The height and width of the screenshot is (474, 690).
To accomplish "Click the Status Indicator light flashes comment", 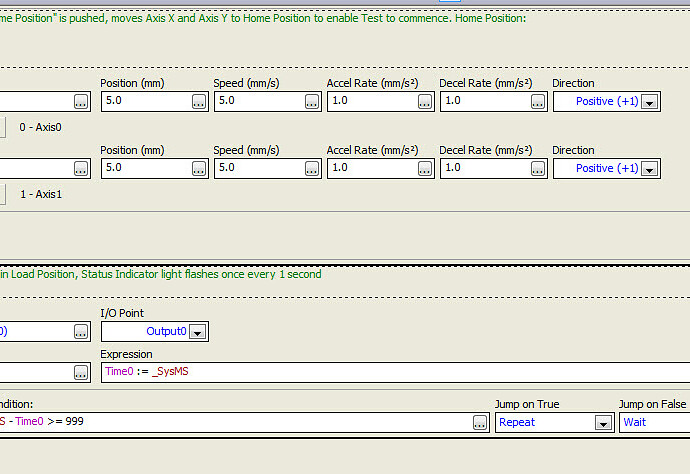I will coord(161,275).
